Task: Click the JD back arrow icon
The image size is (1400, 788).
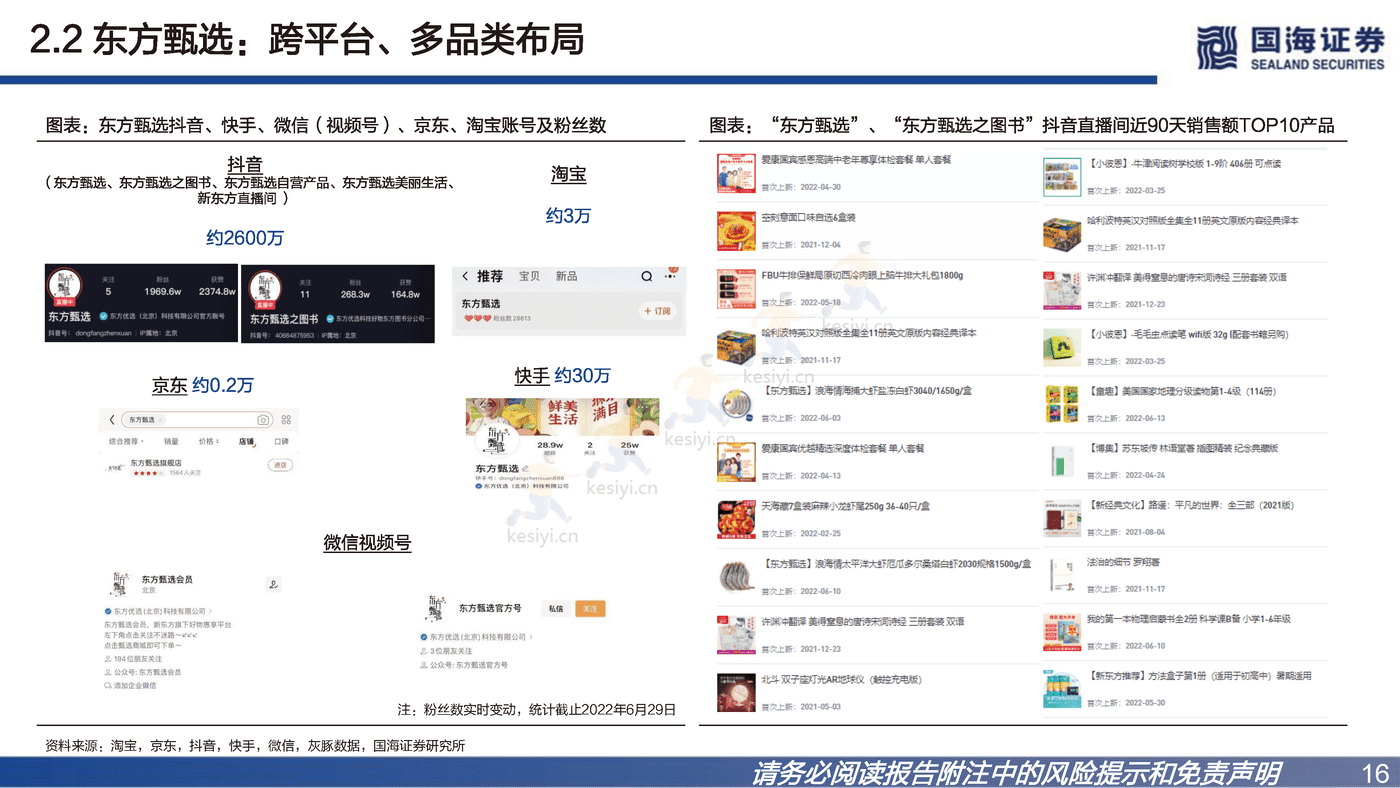Action: [113, 420]
